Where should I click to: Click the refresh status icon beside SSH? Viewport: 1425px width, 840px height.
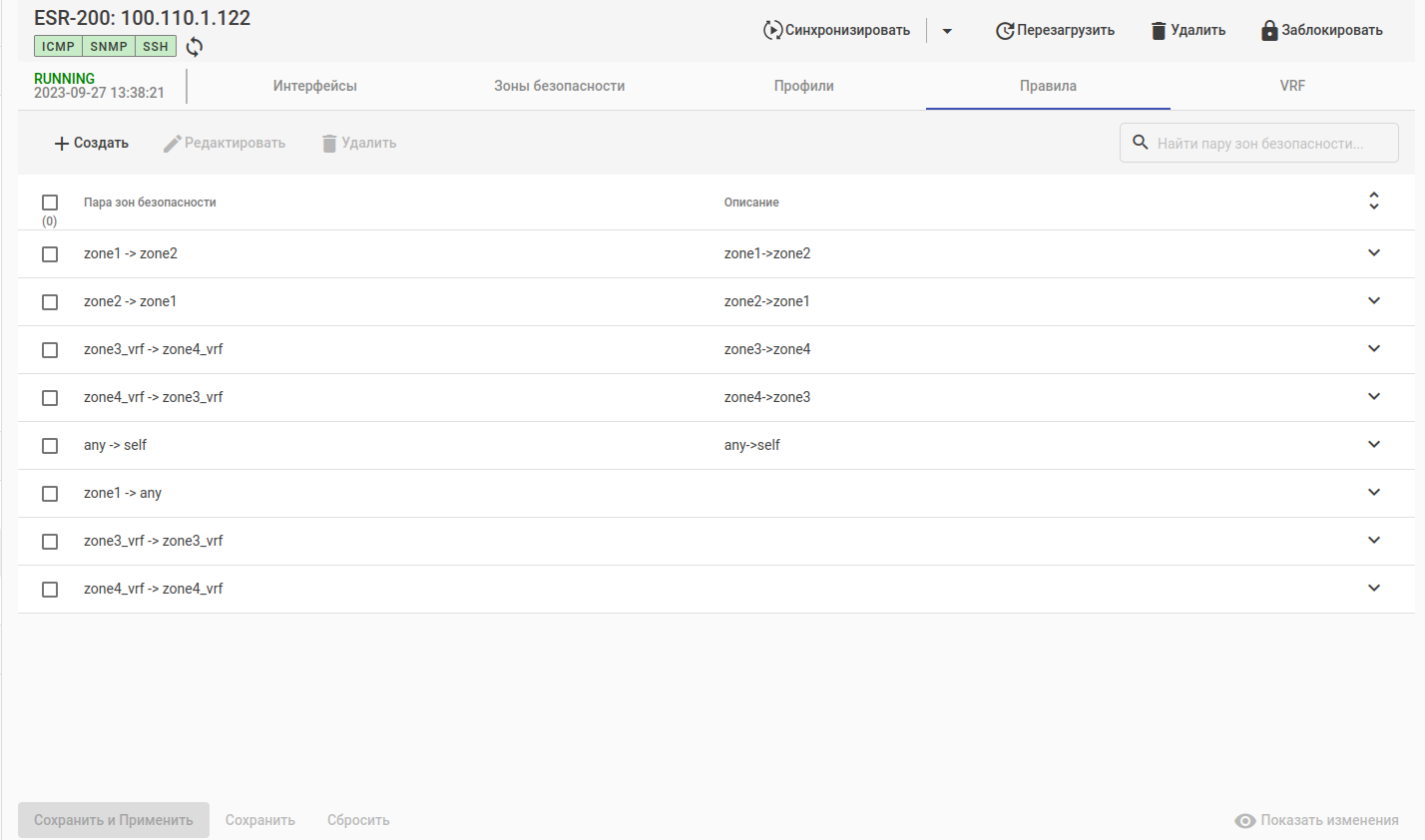(195, 47)
